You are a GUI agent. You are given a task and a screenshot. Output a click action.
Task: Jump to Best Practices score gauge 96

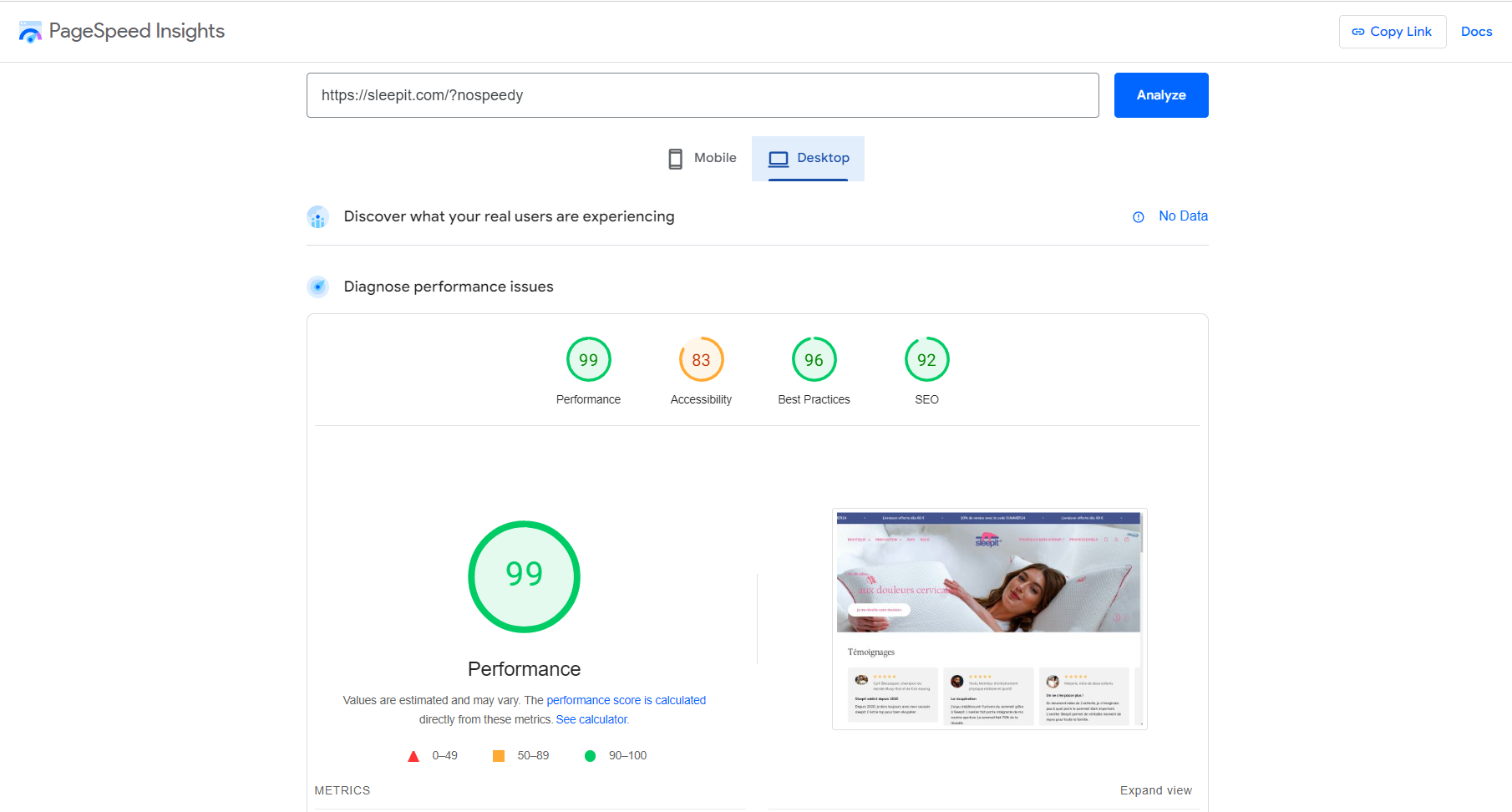pyautogui.click(x=814, y=359)
